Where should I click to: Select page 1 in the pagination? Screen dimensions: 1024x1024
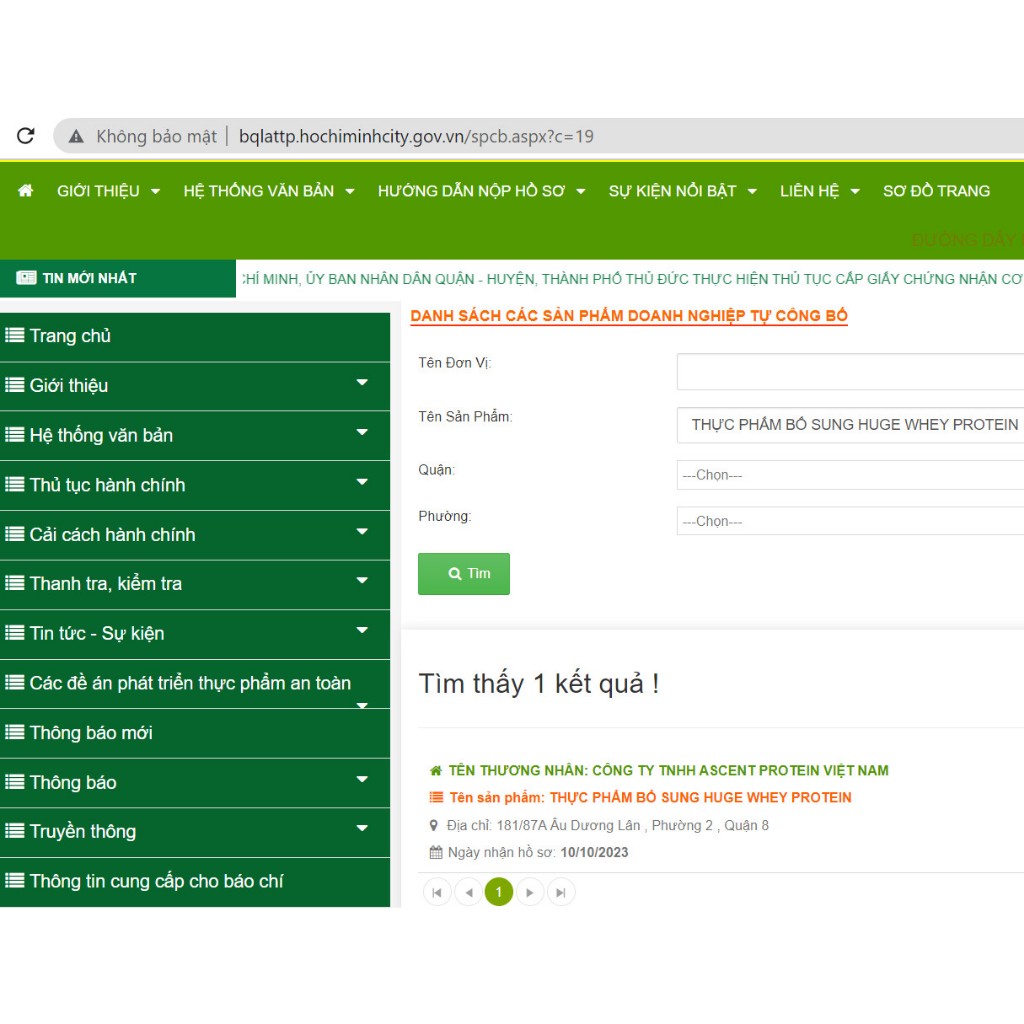pyautogui.click(x=499, y=892)
